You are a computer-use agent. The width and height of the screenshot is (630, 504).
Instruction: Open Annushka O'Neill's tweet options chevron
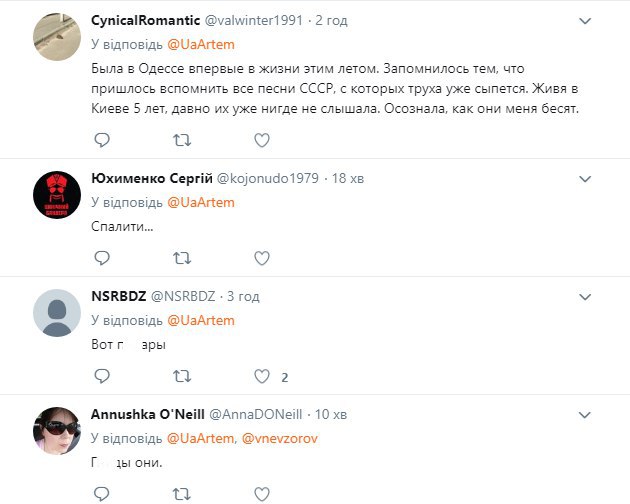pos(586,414)
